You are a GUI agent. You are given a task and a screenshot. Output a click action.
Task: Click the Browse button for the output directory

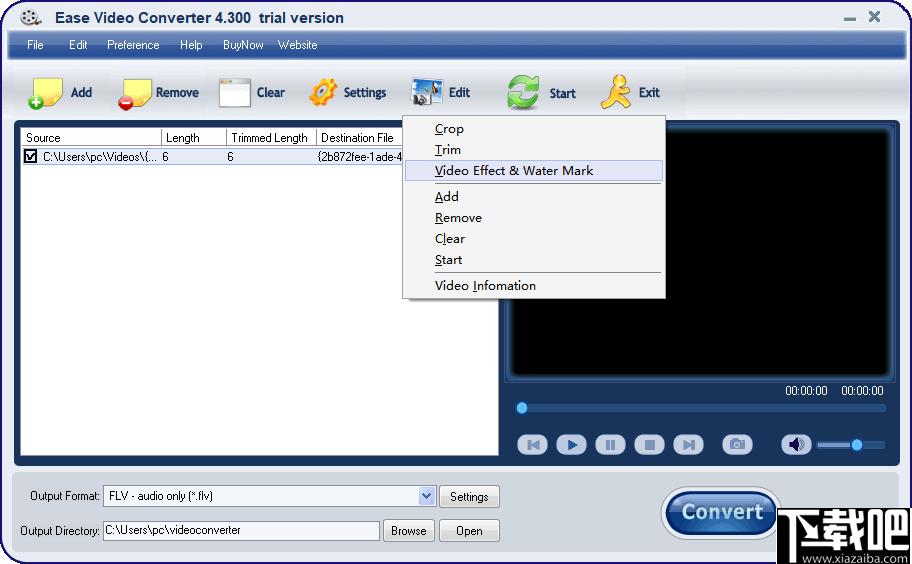(408, 530)
